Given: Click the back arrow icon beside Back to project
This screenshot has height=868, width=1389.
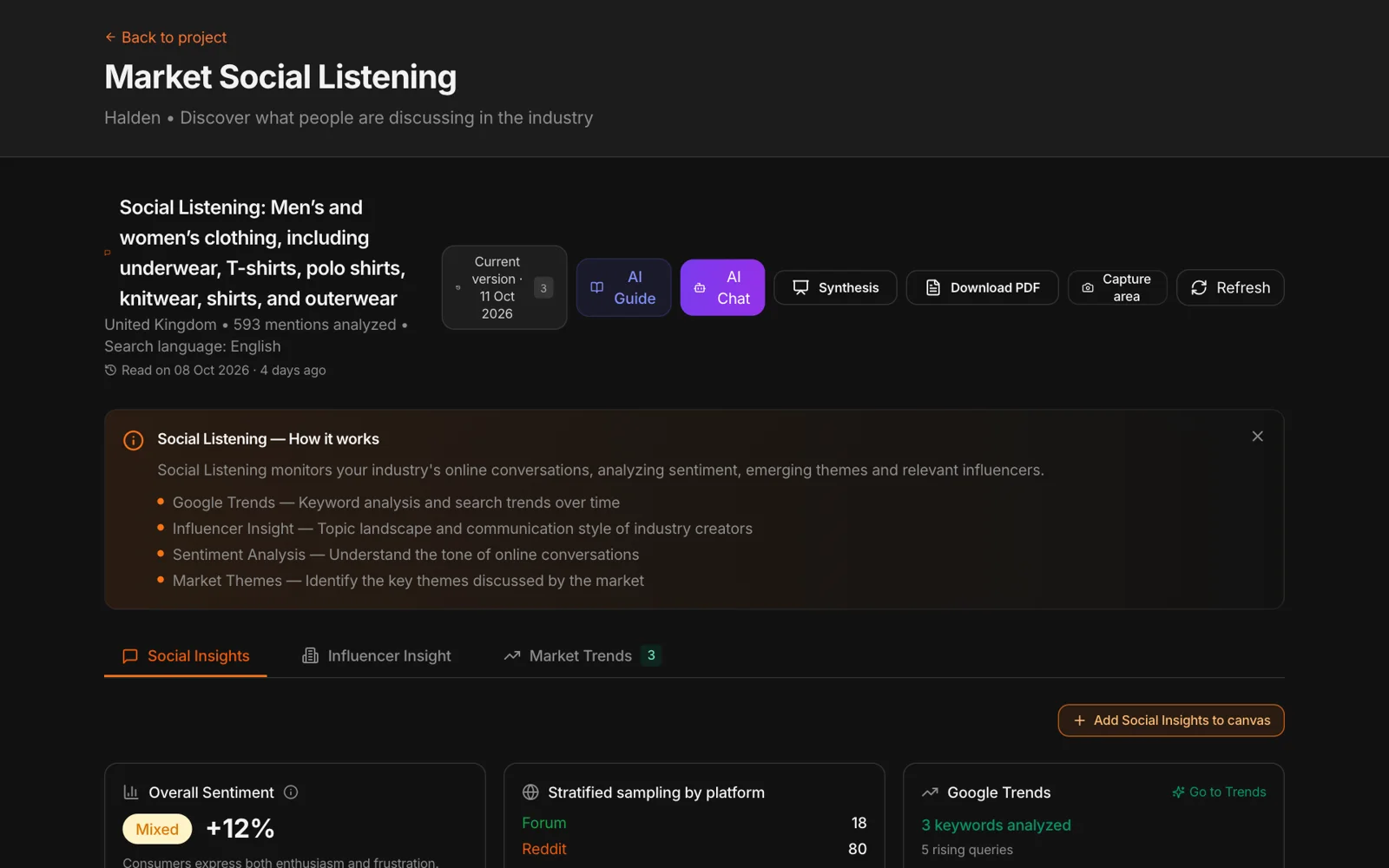Looking at the screenshot, I should click(110, 37).
